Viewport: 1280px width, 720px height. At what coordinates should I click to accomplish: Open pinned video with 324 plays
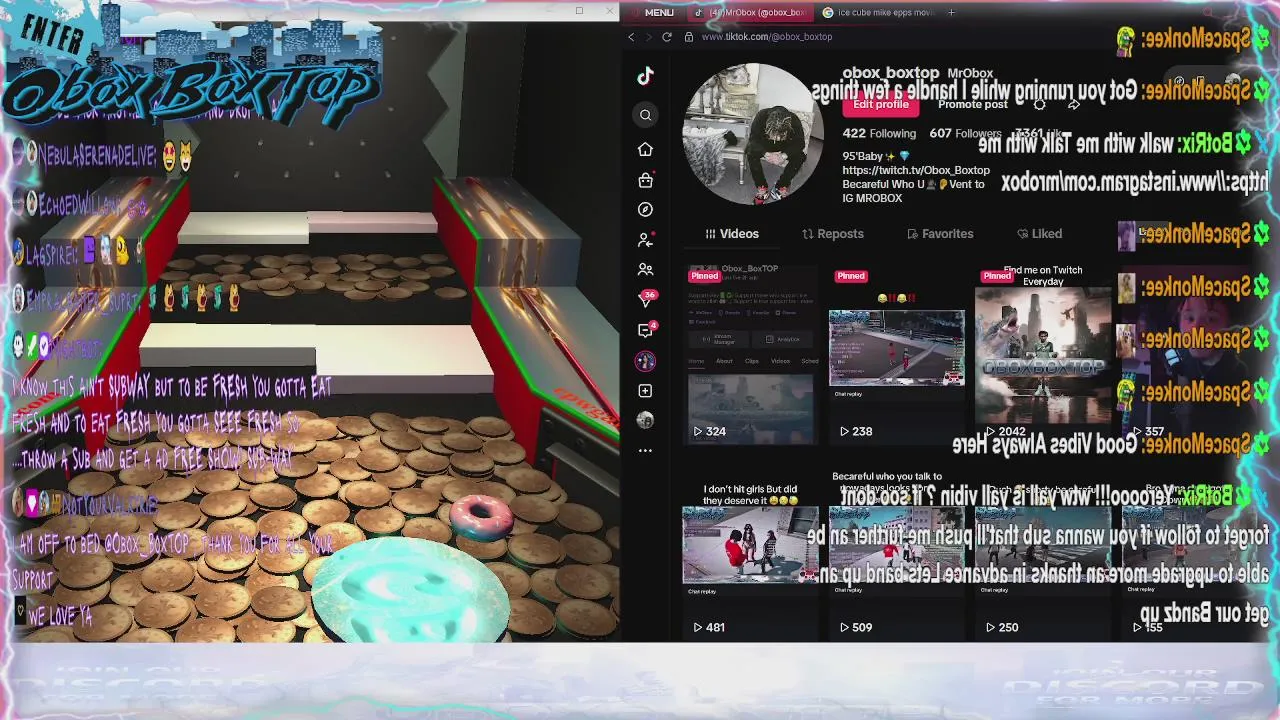[750, 354]
